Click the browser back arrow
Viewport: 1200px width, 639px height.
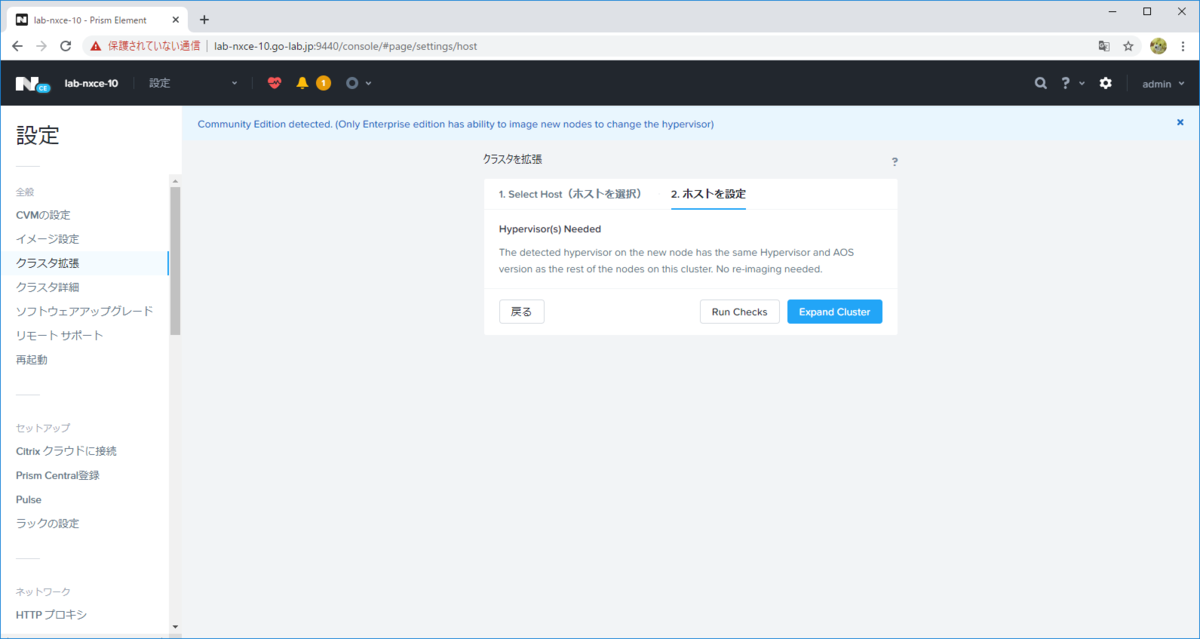point(17,46)
